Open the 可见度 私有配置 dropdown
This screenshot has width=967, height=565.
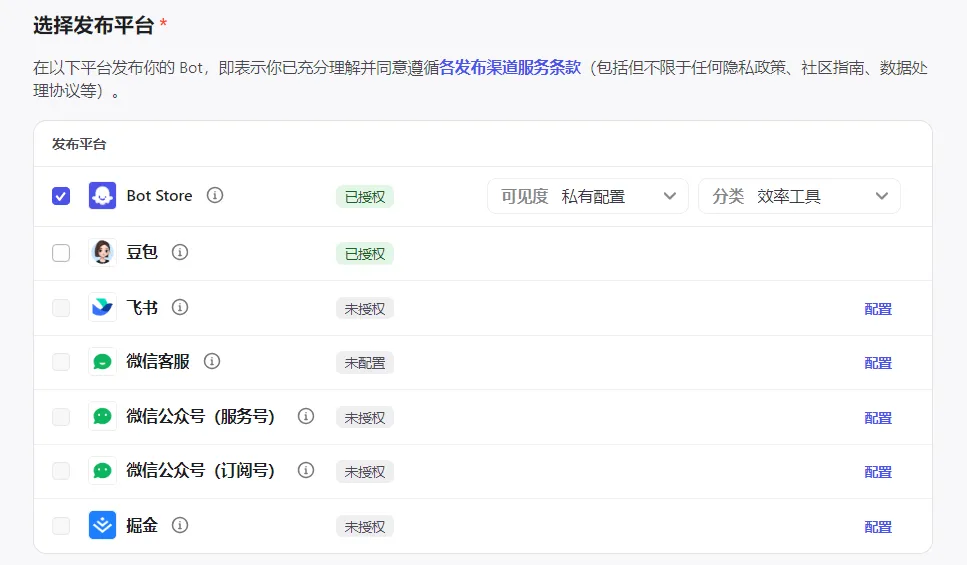coord(588,196)
